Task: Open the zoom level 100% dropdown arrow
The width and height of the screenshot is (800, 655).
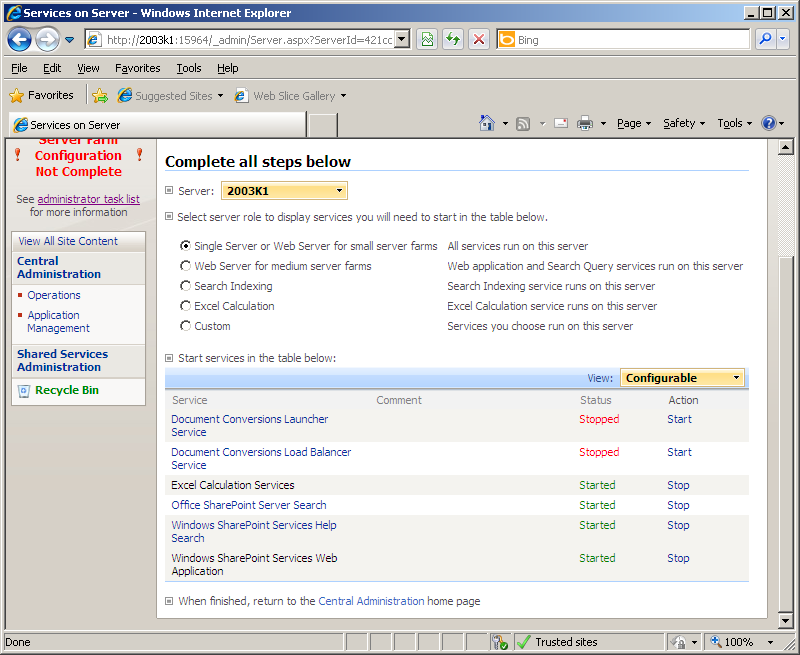Action: [770, 642]
